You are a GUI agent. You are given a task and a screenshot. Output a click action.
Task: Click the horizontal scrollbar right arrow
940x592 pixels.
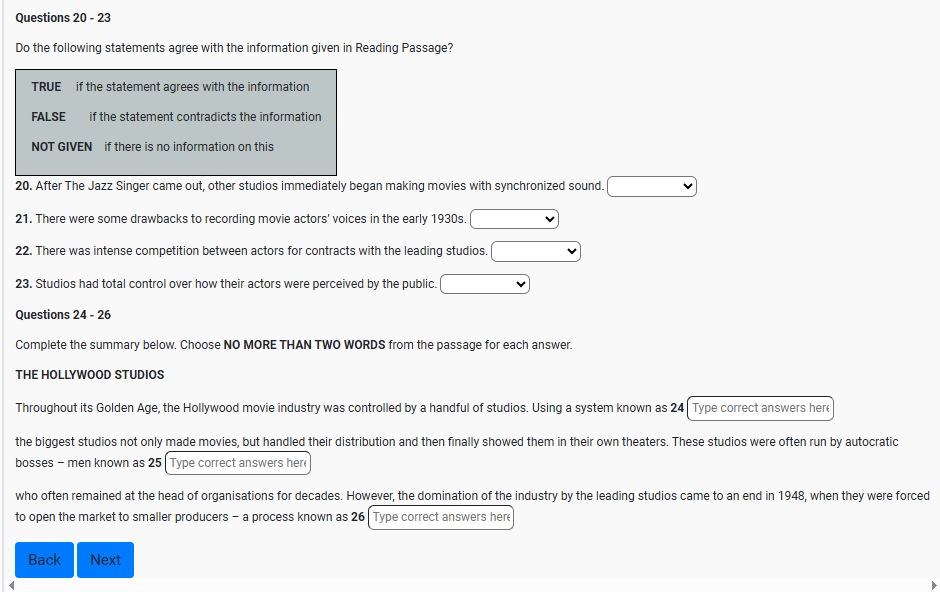click(931, 585)
